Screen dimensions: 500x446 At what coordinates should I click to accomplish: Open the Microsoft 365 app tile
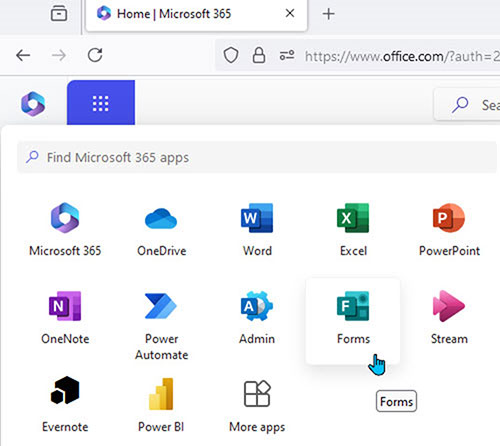(x=65, y=230)
